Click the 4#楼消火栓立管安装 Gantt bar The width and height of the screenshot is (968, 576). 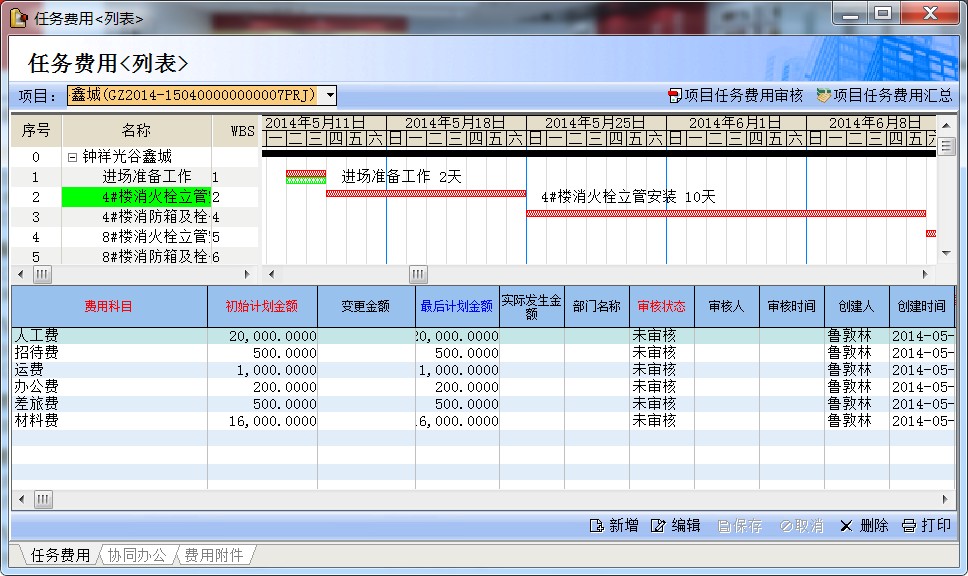tap(425, 193)
